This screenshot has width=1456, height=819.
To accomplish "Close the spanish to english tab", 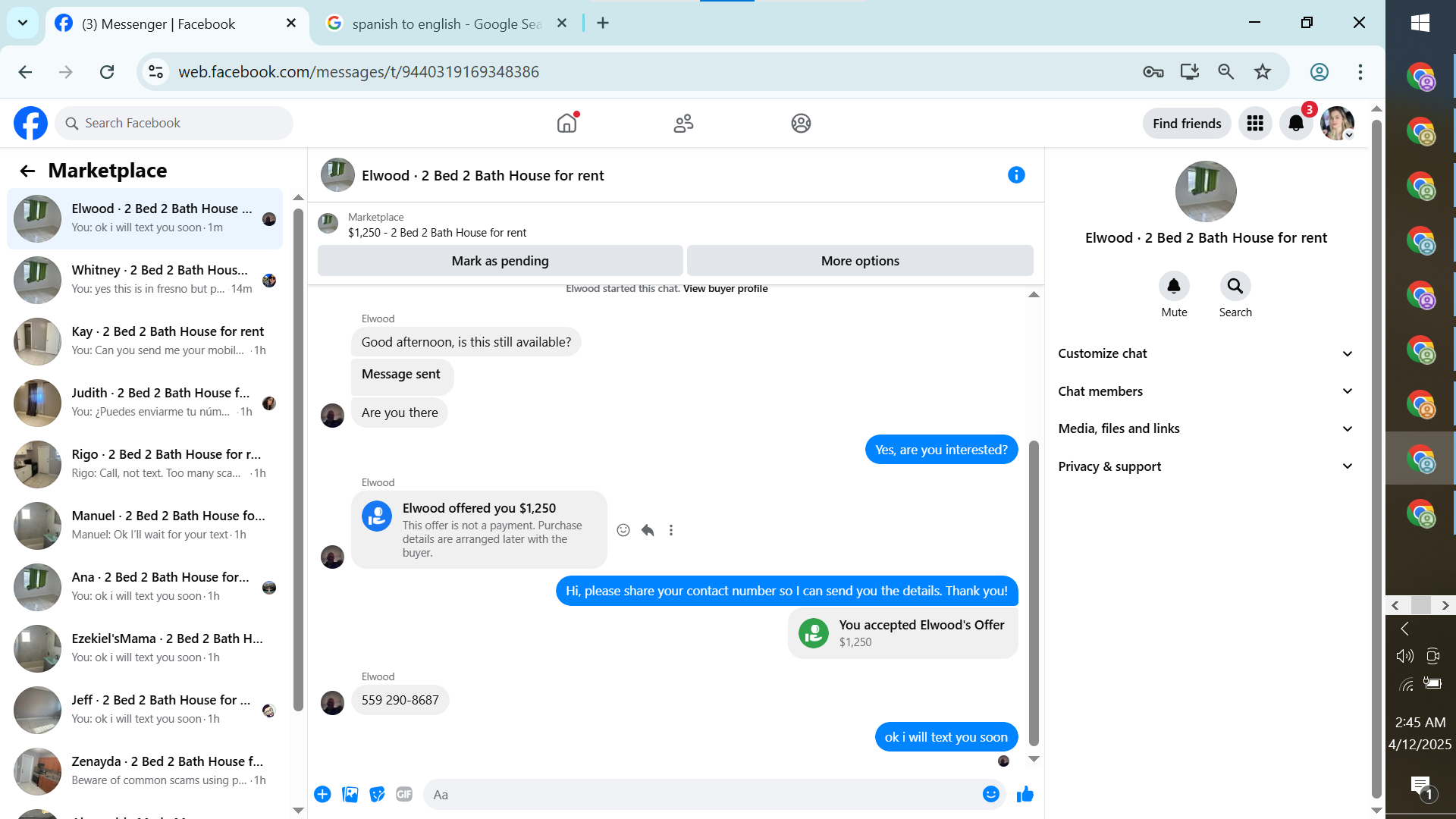I will pyautogui.click(x=562, y=24).
